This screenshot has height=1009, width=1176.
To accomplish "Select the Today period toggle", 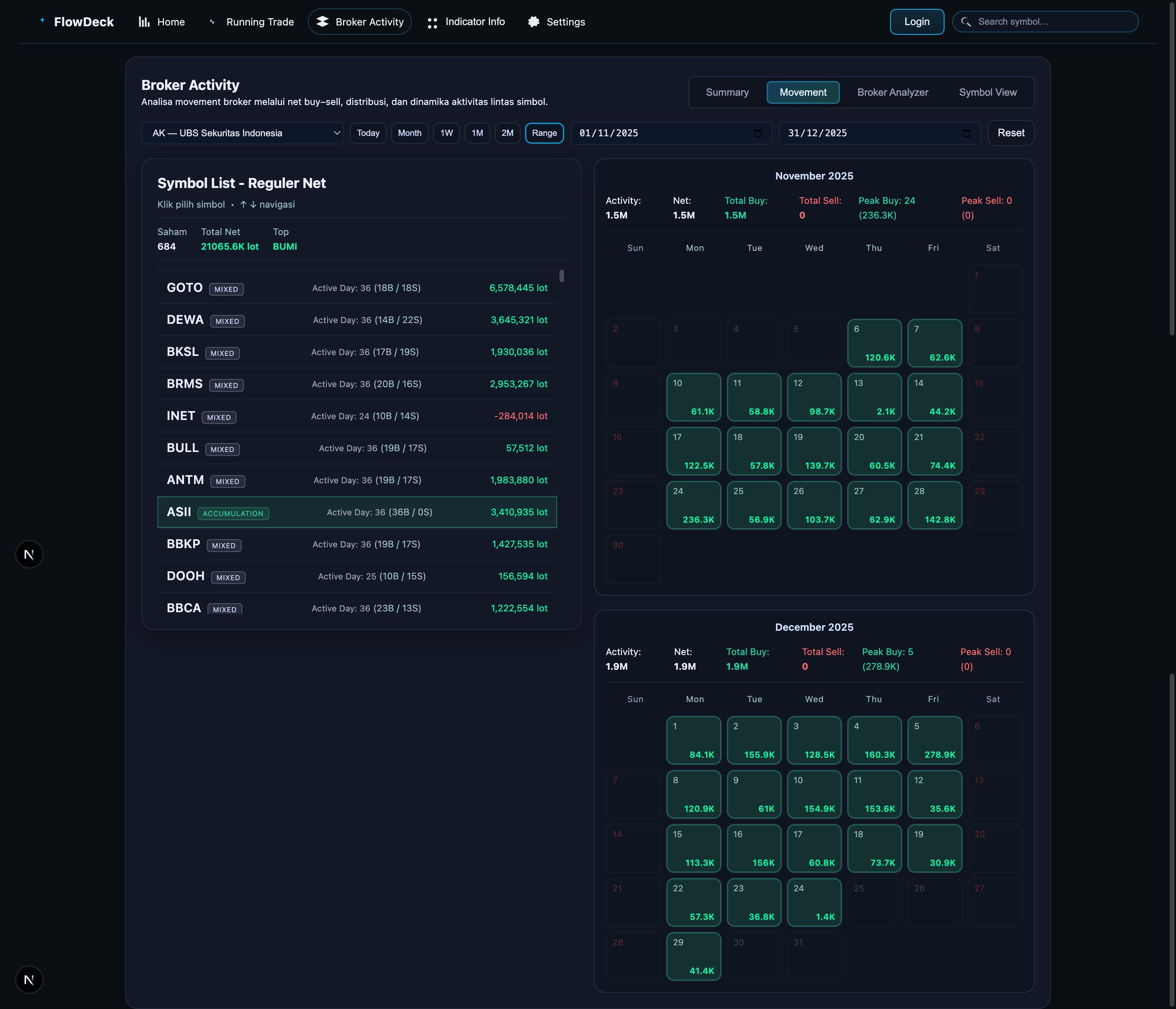I will click(x=368, y=134).
